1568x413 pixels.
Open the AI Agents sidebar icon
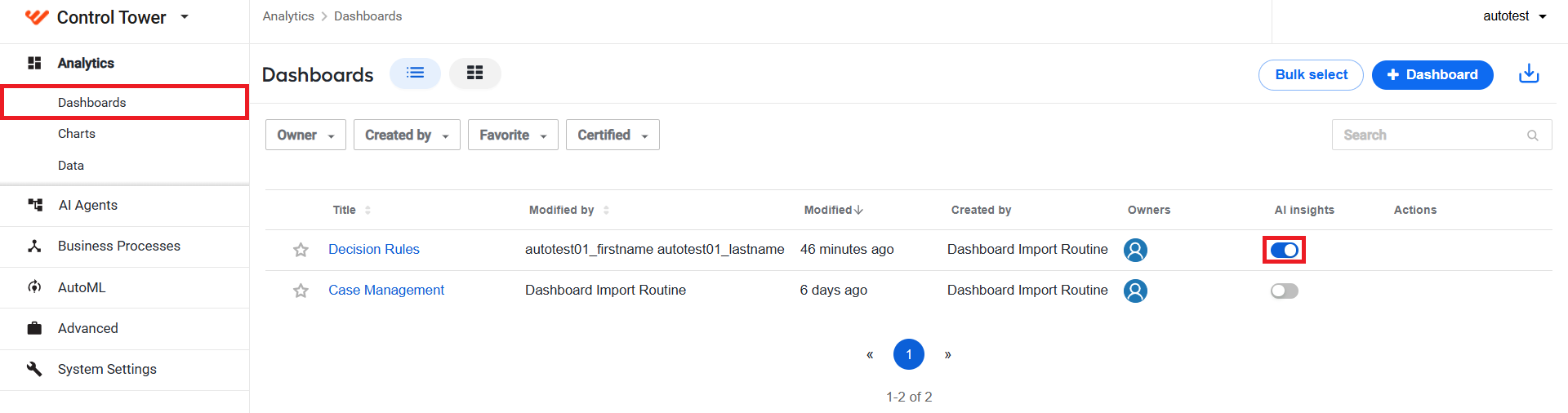[x=35, y=205]
